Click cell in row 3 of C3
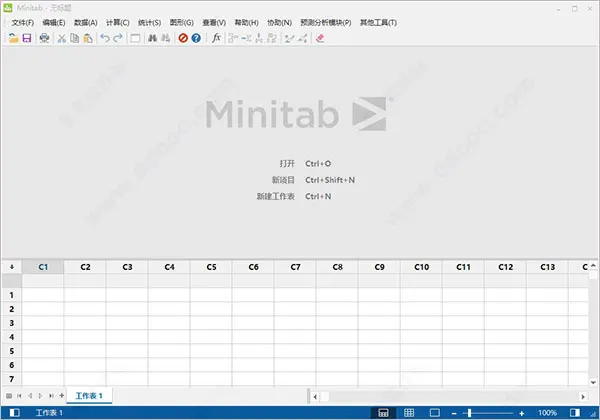The image size is (600, 420). coord(127,323)
